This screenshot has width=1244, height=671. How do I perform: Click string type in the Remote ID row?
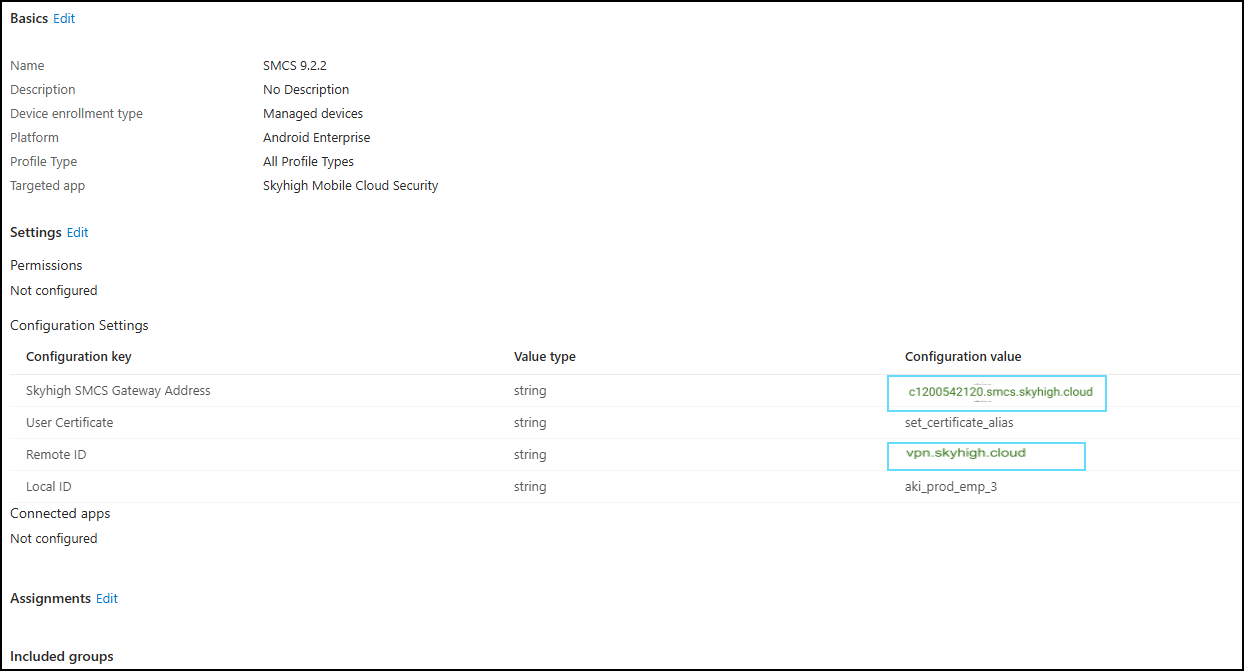tap(530, 454)
